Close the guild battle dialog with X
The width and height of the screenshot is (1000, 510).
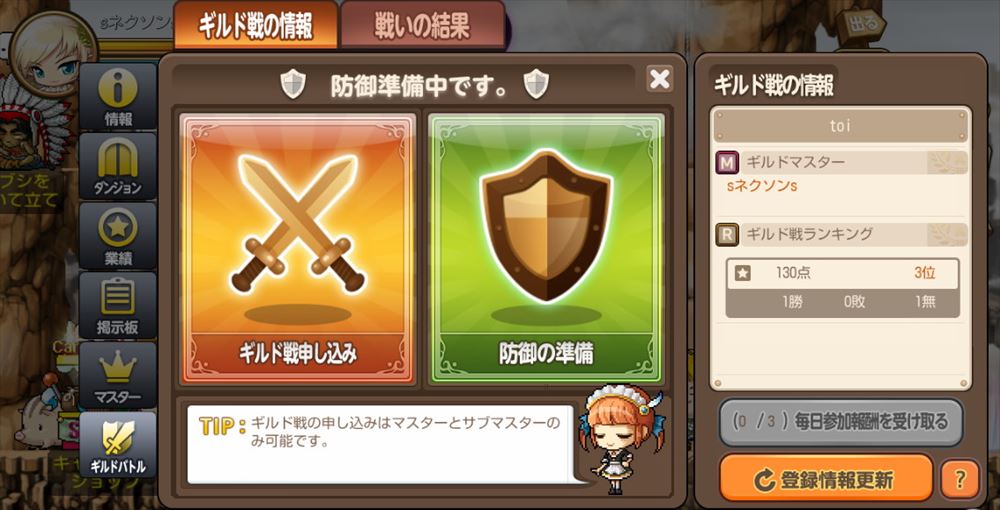[659, 79]
